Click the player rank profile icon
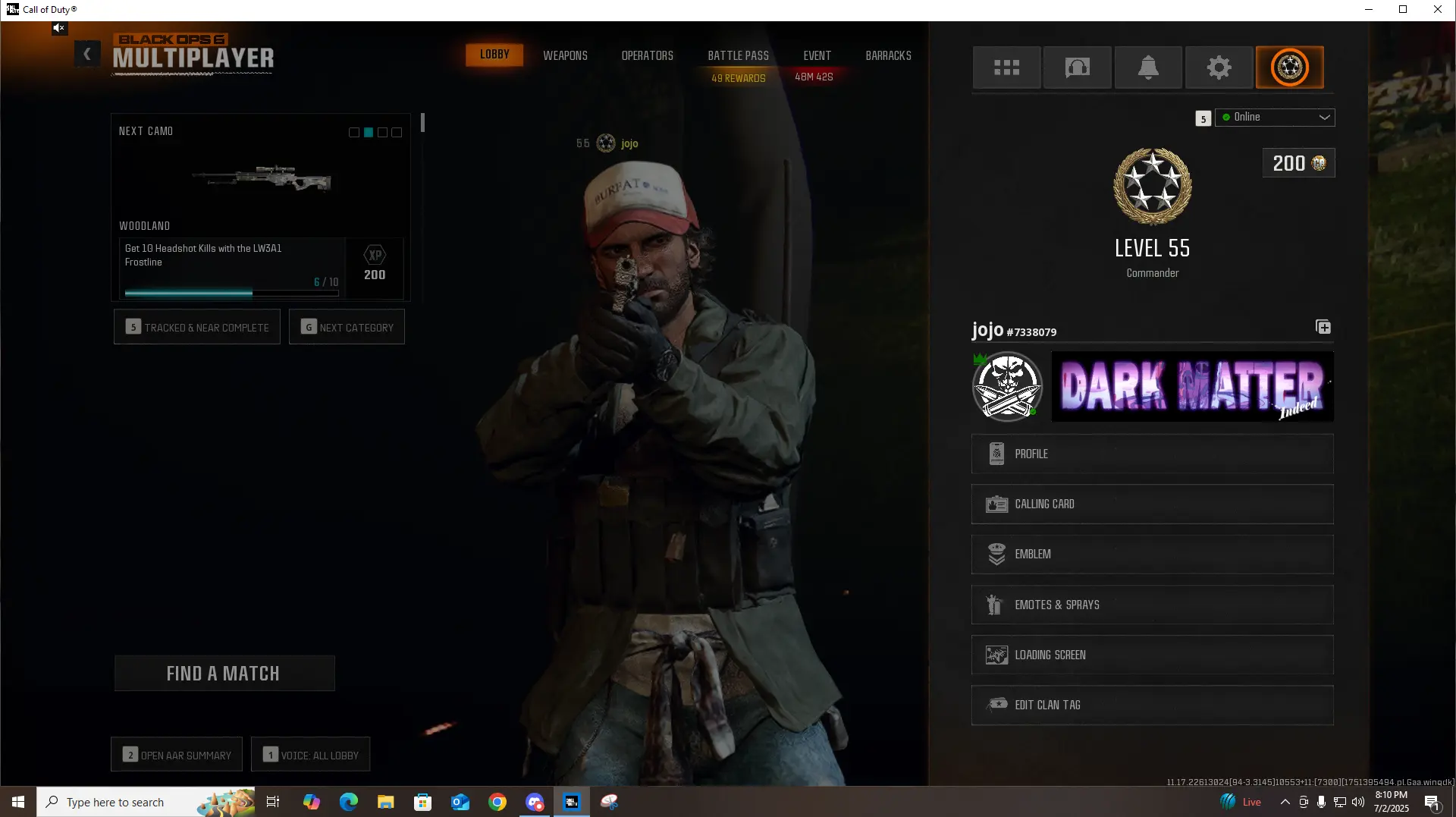This screenshot has height=817, width=1456. (x=1289, y=68)
